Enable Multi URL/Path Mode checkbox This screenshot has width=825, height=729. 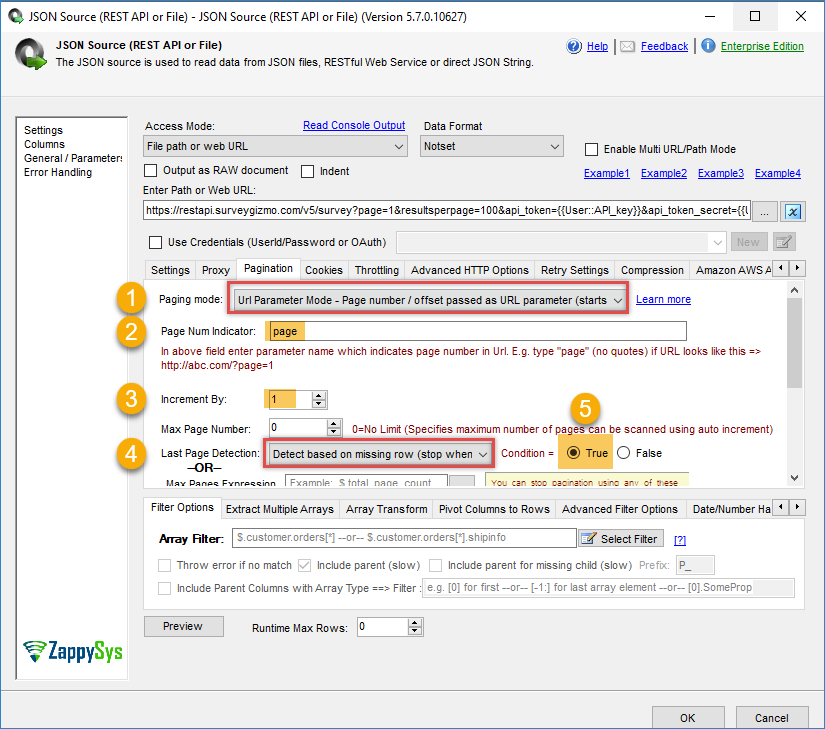591,149
